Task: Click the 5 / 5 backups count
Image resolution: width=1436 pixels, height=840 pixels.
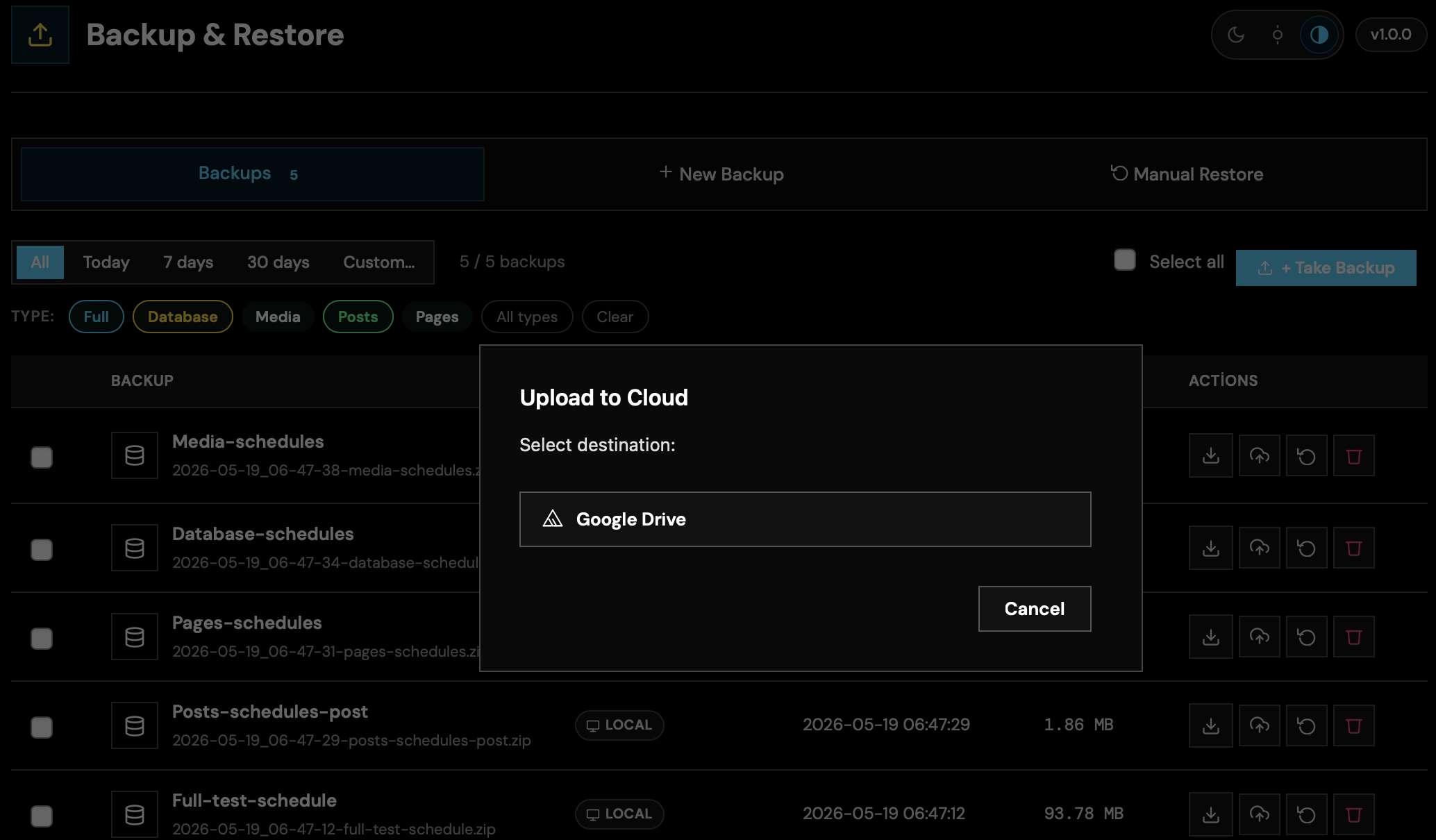Action: click(512, 262)
